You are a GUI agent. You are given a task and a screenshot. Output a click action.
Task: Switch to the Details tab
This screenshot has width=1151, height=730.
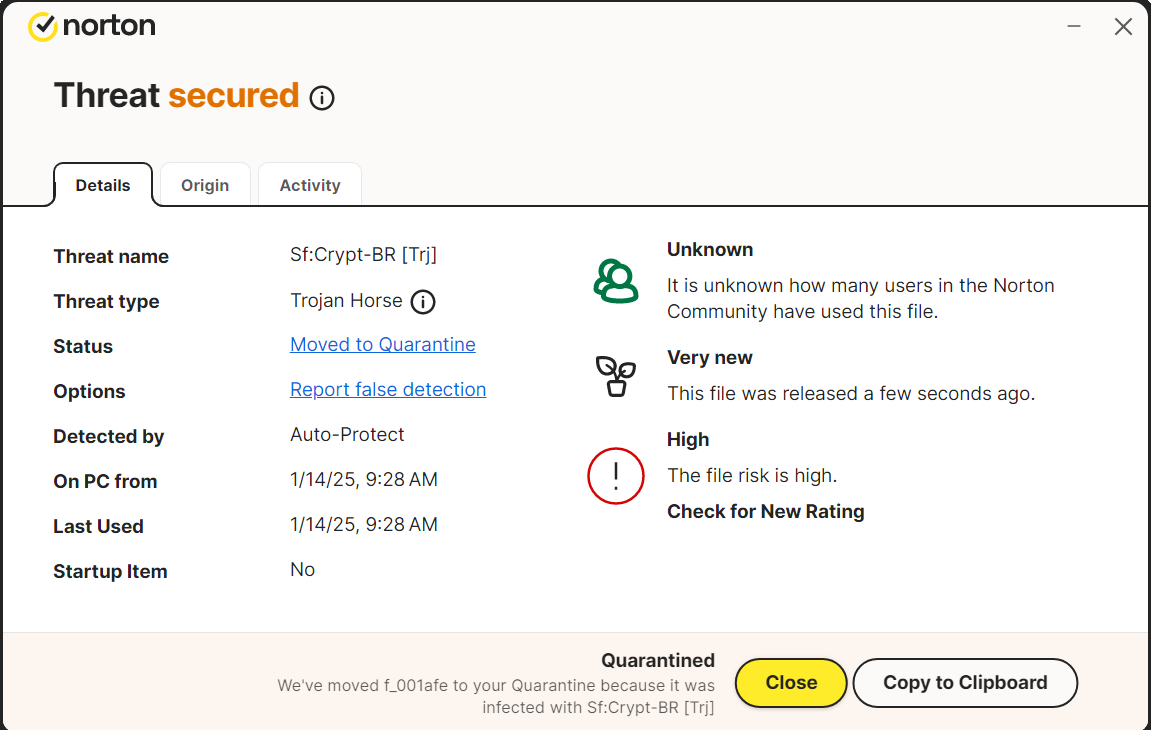tap(103, 185)
